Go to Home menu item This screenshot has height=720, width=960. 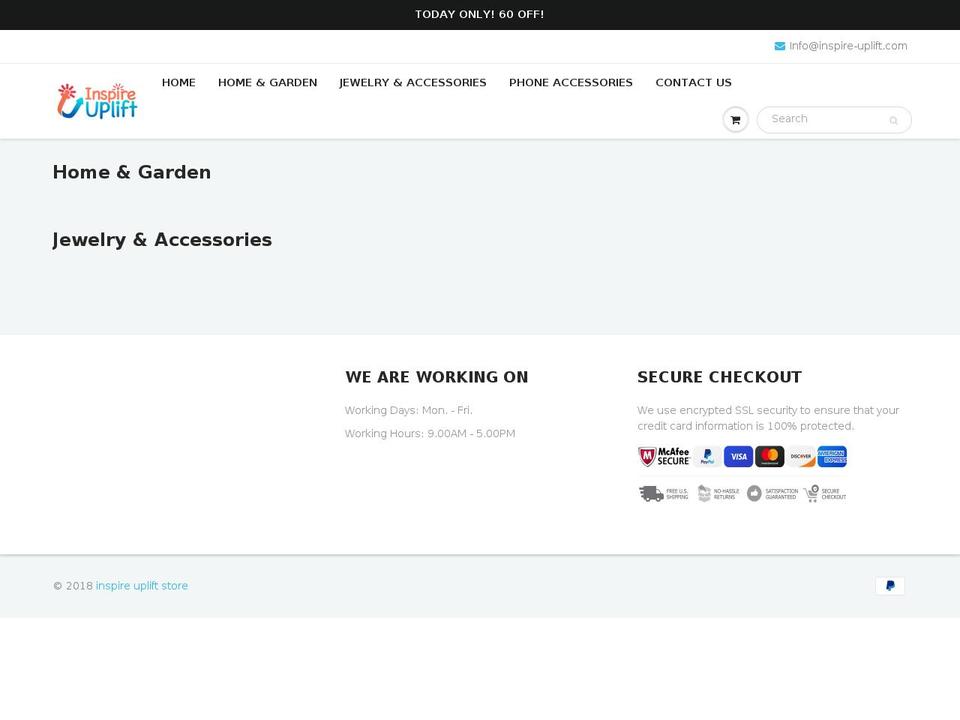coord(179,83)
